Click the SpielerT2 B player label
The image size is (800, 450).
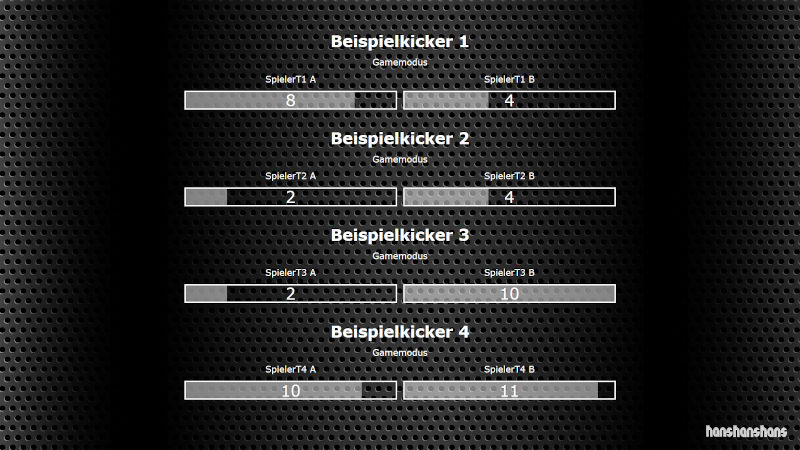coord(509,176)
